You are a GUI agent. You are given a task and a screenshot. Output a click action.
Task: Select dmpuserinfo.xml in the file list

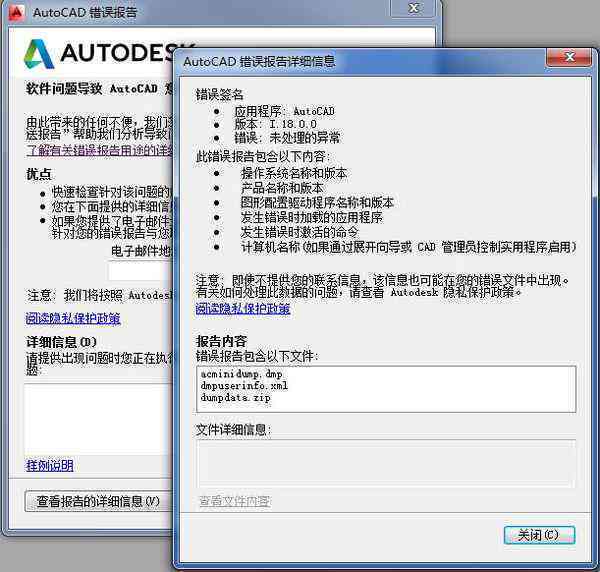pos(244,386)
